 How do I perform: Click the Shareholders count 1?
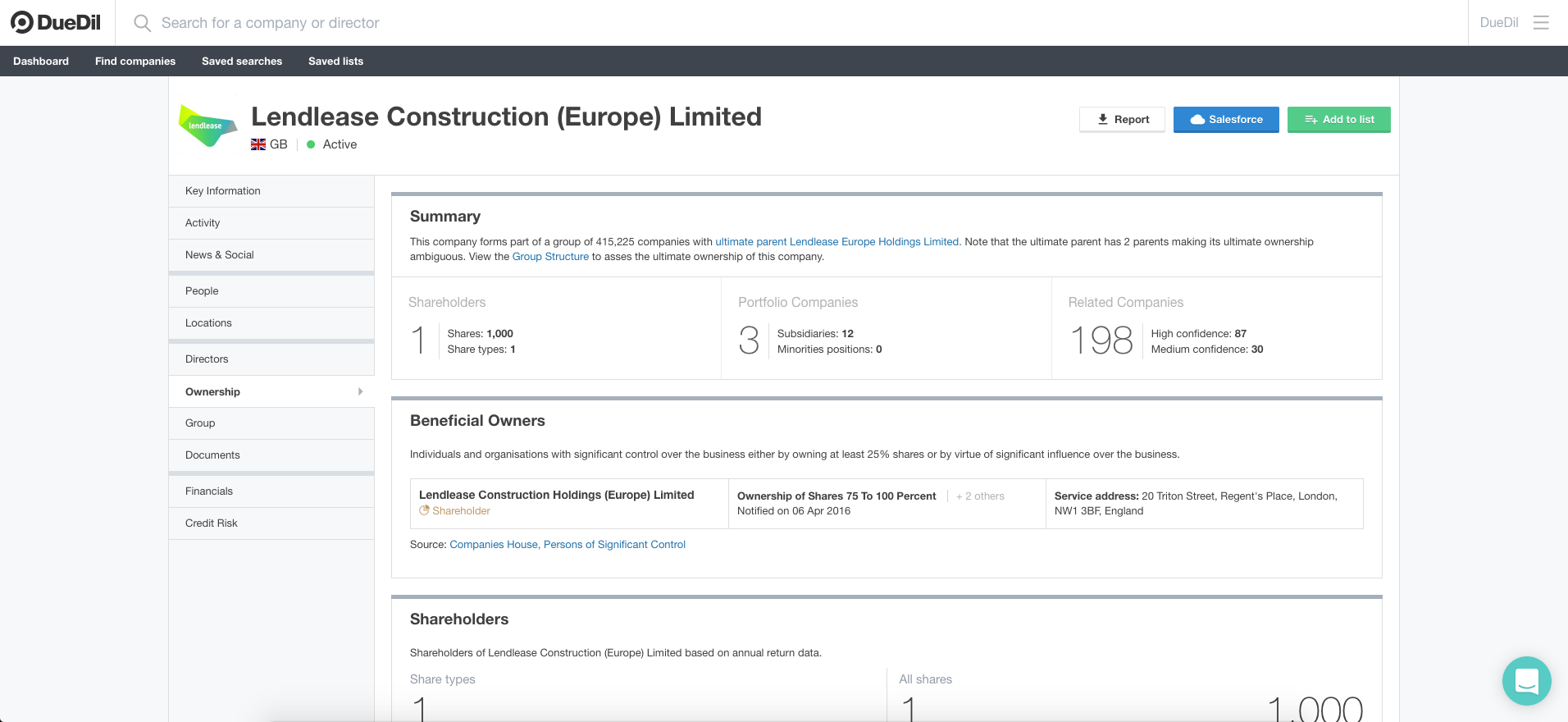[x=418, y=340]
